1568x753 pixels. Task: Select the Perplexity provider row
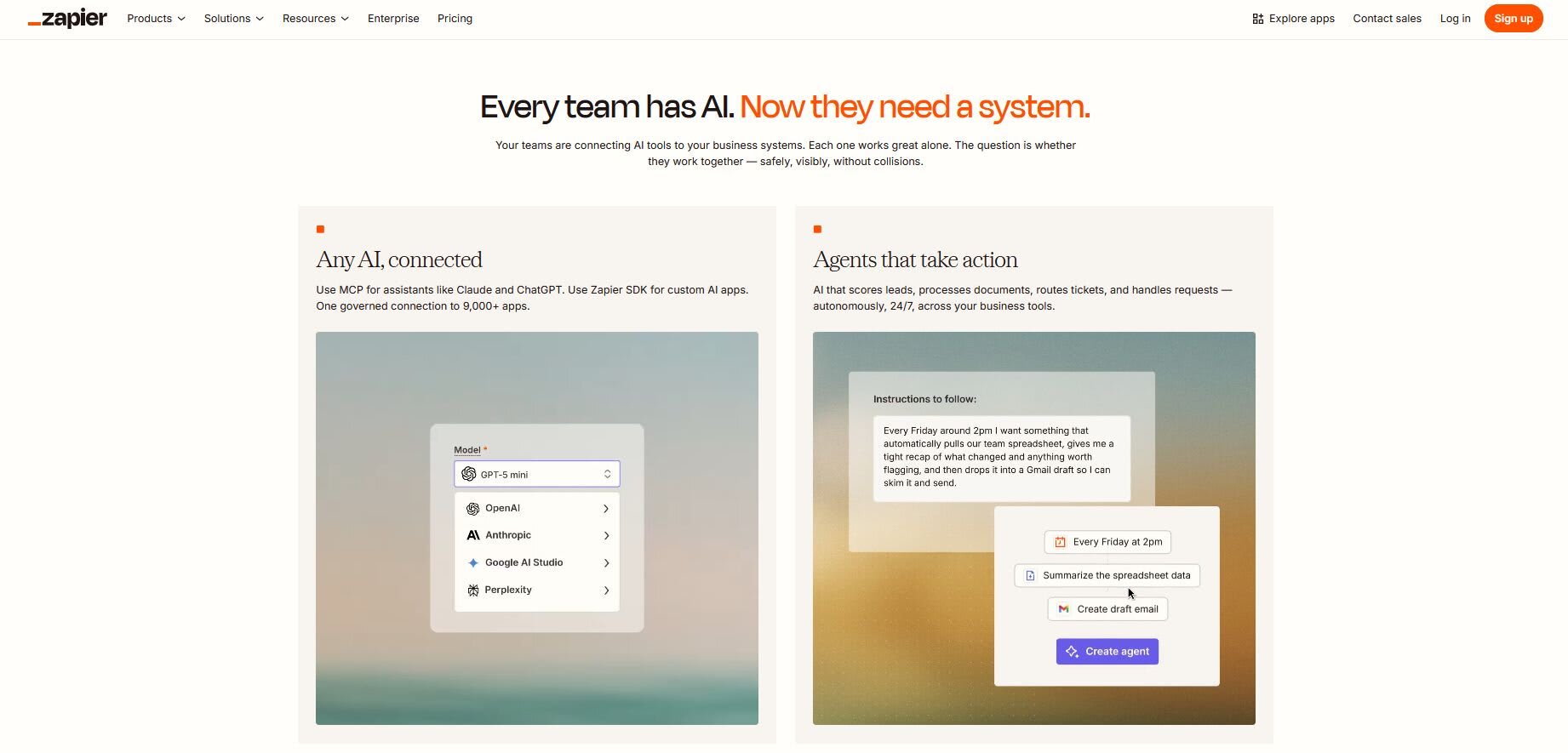point(537,590)
